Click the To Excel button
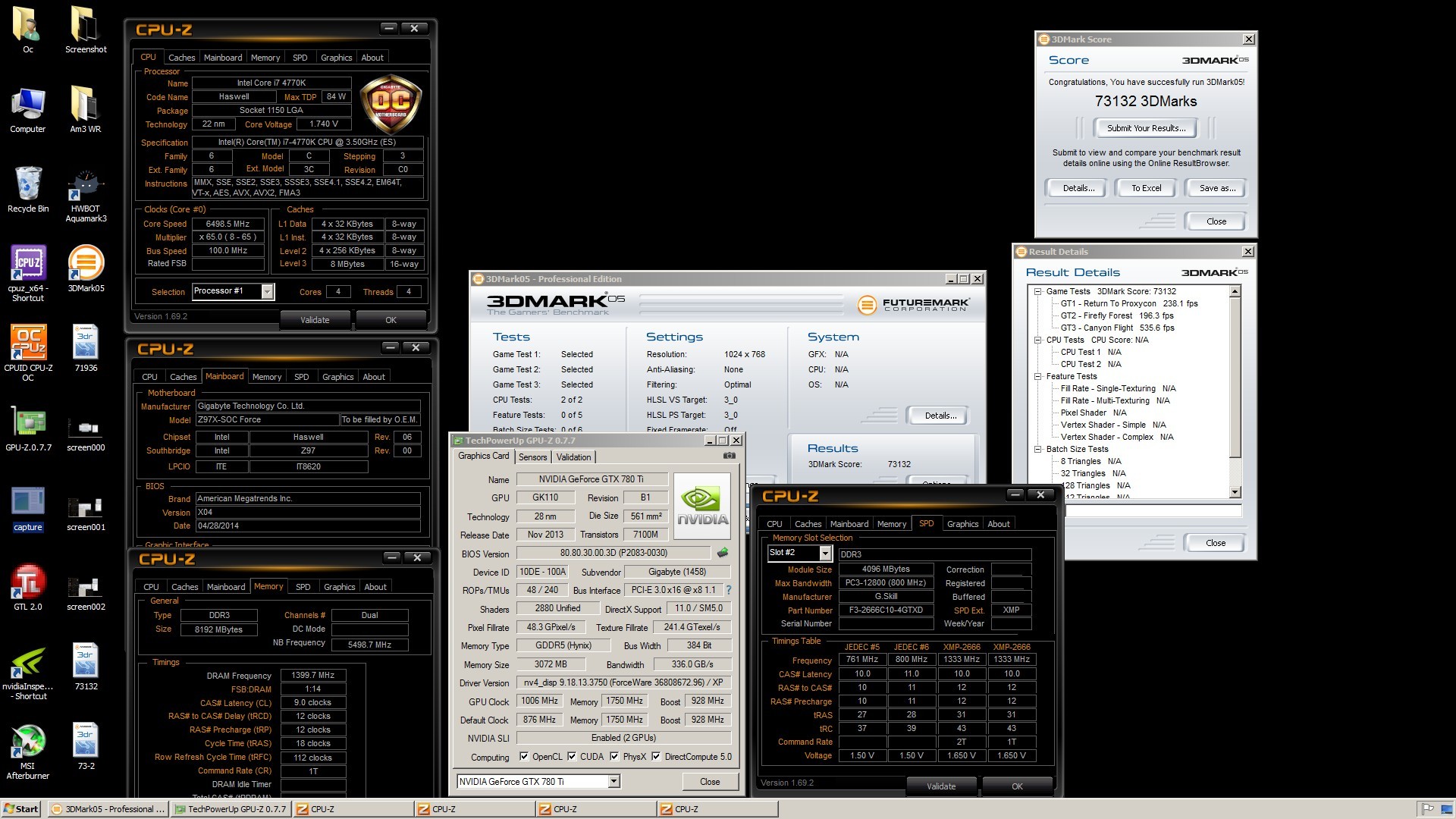The height and width of the screenshot is (819, 1456). click(1146, 188)
